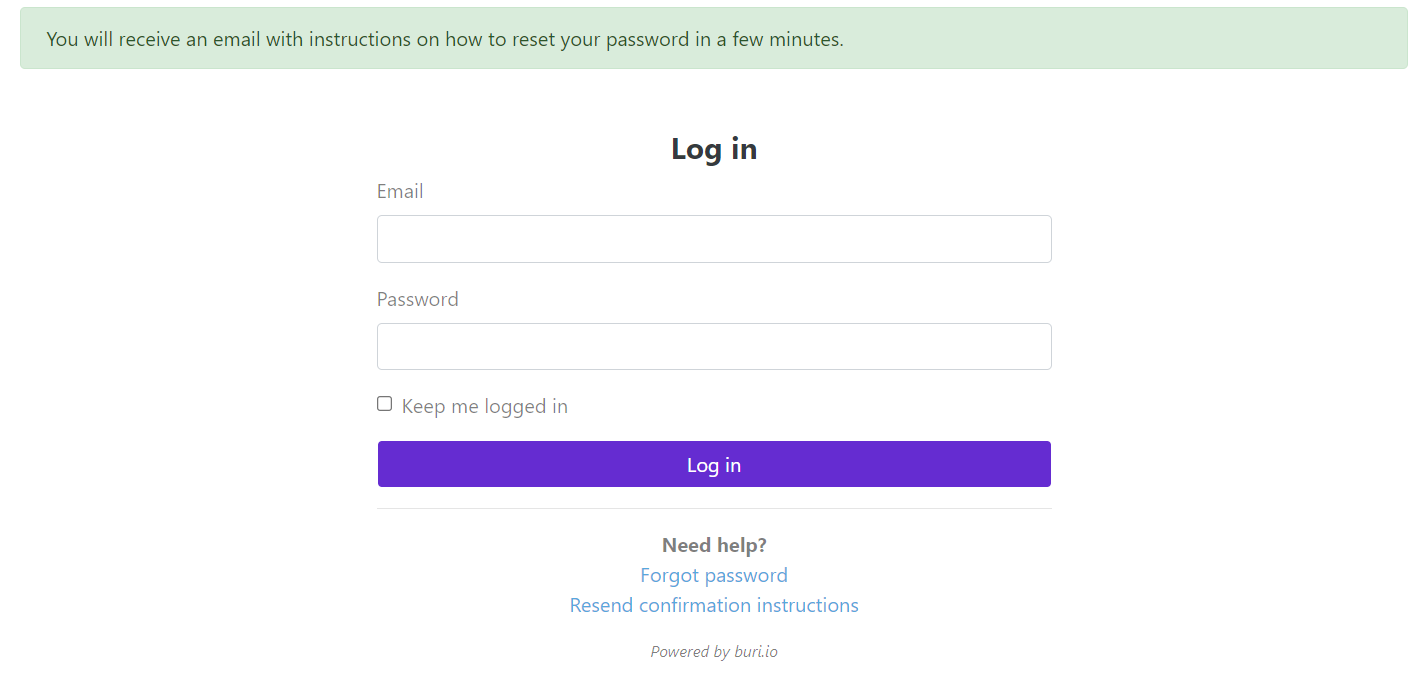Click into the Password text box
Viewport: 1425px width, 688px height.
coord(713,347)
